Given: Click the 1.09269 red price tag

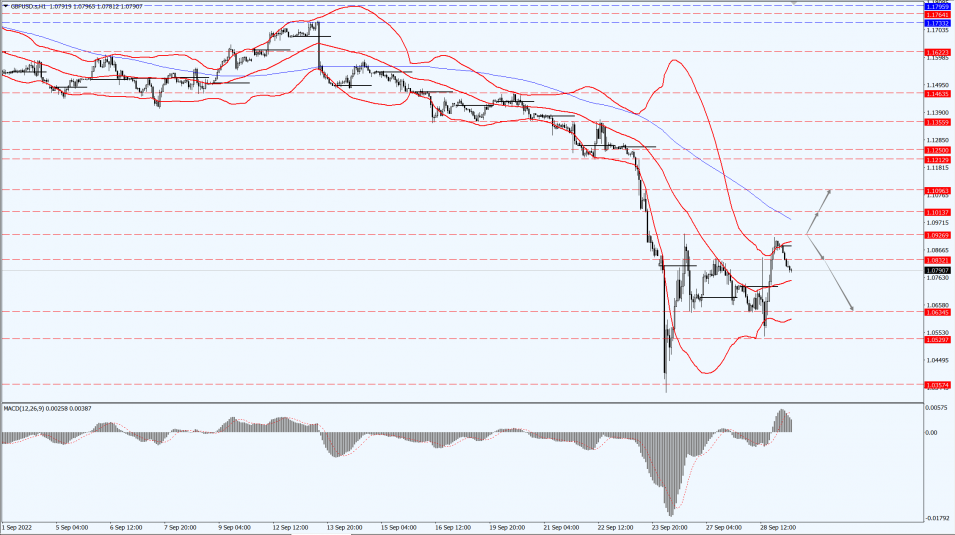Looking at the screenshot, I should [937, 235].
